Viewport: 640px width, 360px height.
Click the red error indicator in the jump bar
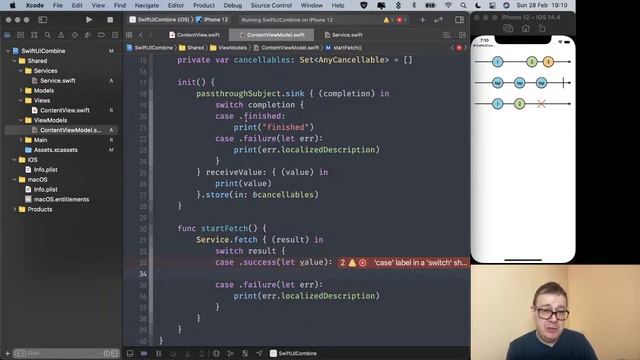pos(459,48)
